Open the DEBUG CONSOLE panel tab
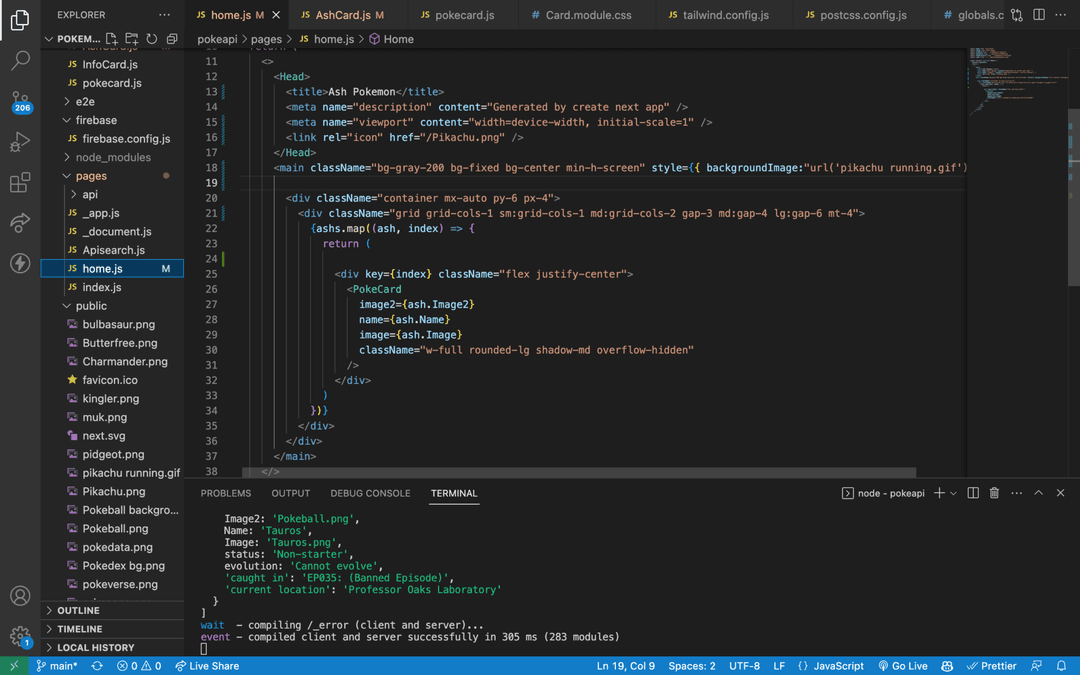Screen dimensions: 1080x675 point(370,493)
